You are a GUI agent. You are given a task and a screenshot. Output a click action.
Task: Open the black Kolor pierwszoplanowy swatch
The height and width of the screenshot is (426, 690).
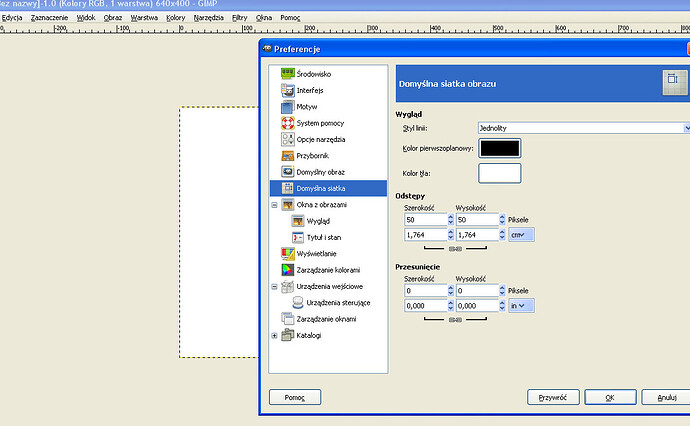tap(499, 148)
